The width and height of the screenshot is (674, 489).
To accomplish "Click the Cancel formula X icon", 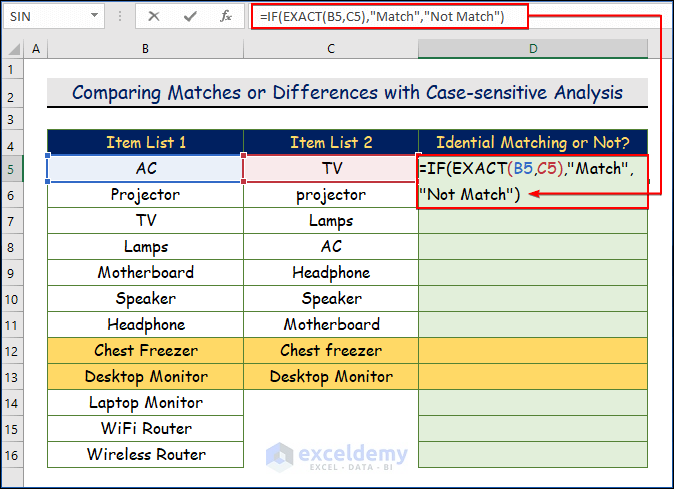I will coord(154,16).
